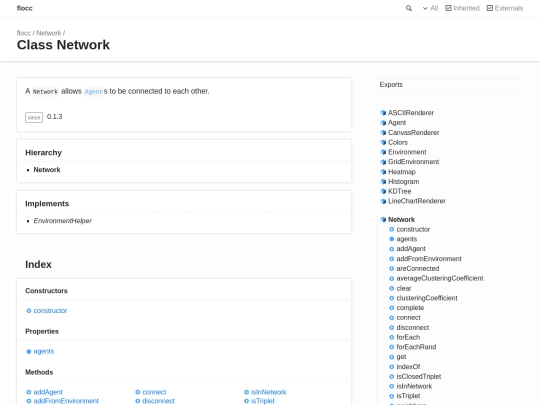Click sidebar averageClusteringCoefficient icon
540x405 pixels.
point(392,279)
